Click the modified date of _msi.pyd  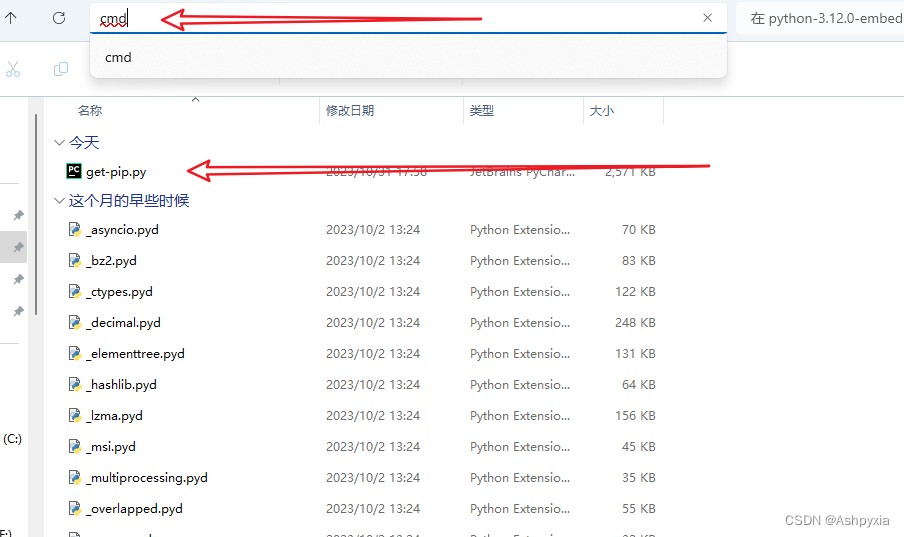pyautogui.click(x=373, y=447)
